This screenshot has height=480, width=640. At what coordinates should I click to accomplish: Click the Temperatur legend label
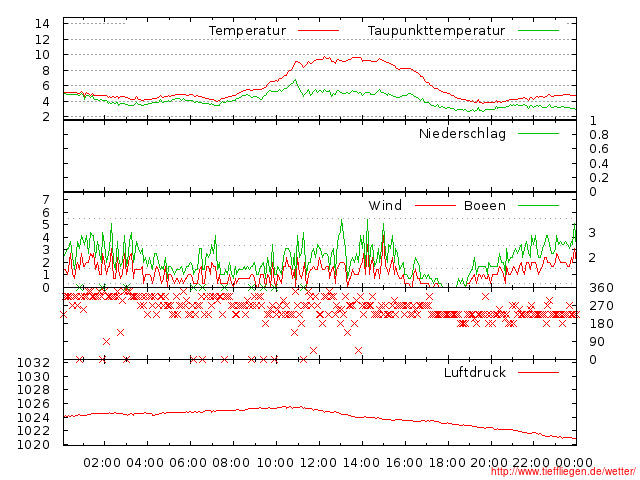[247, 31]
